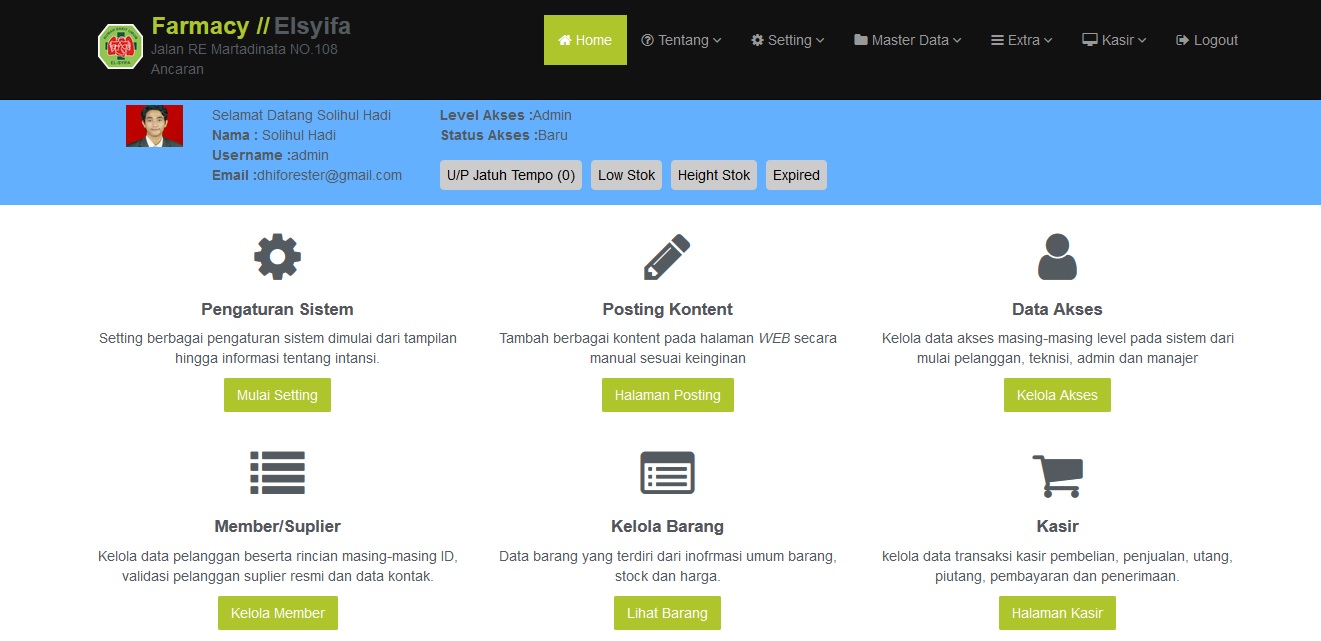The width and height of the screenshot is (1321, 641).
Task: Click the Kelola Barang card icon
Action: pyautogui.click(x=667, y=473)
